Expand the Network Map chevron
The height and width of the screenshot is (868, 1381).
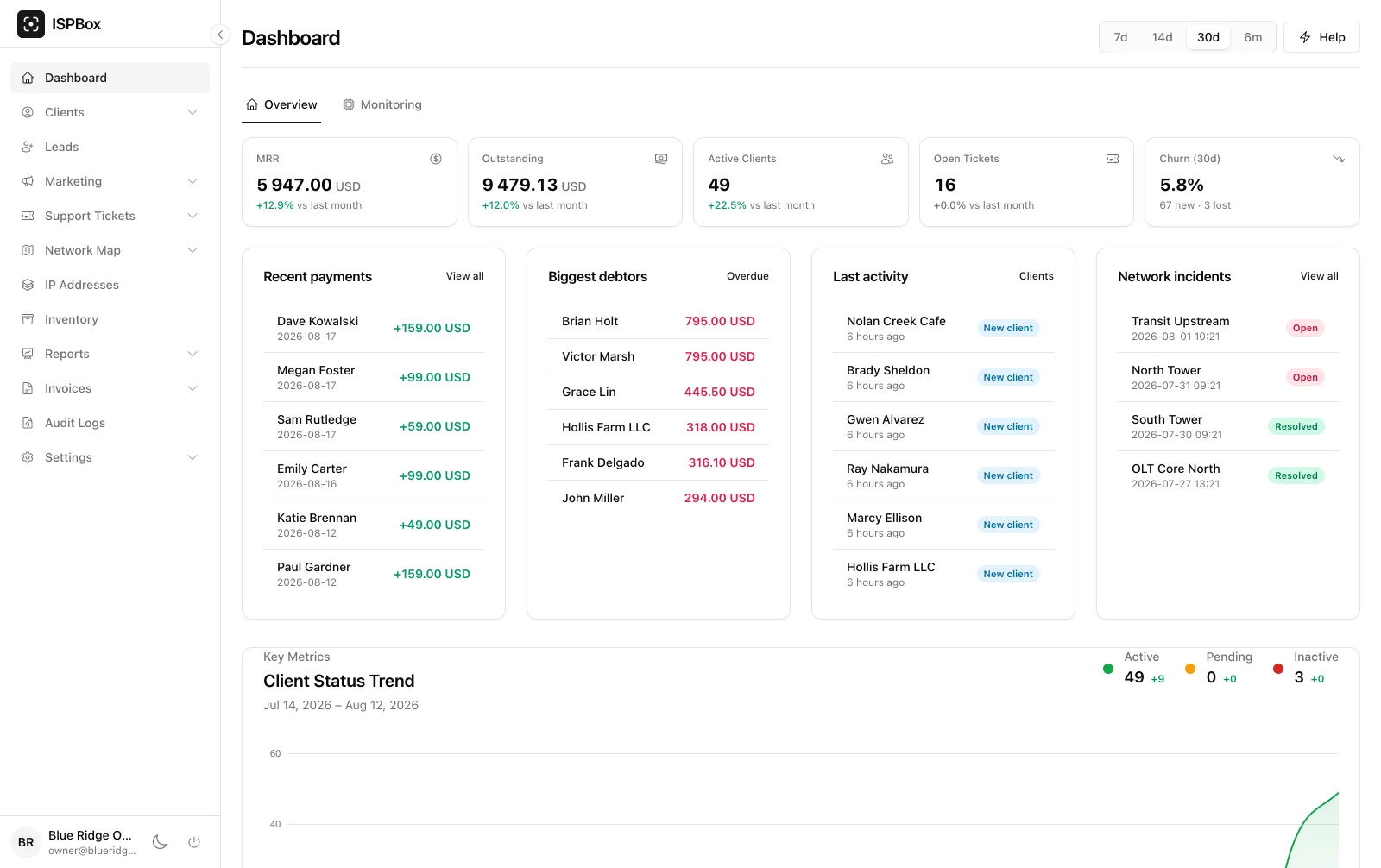click(x=192, y=250)
